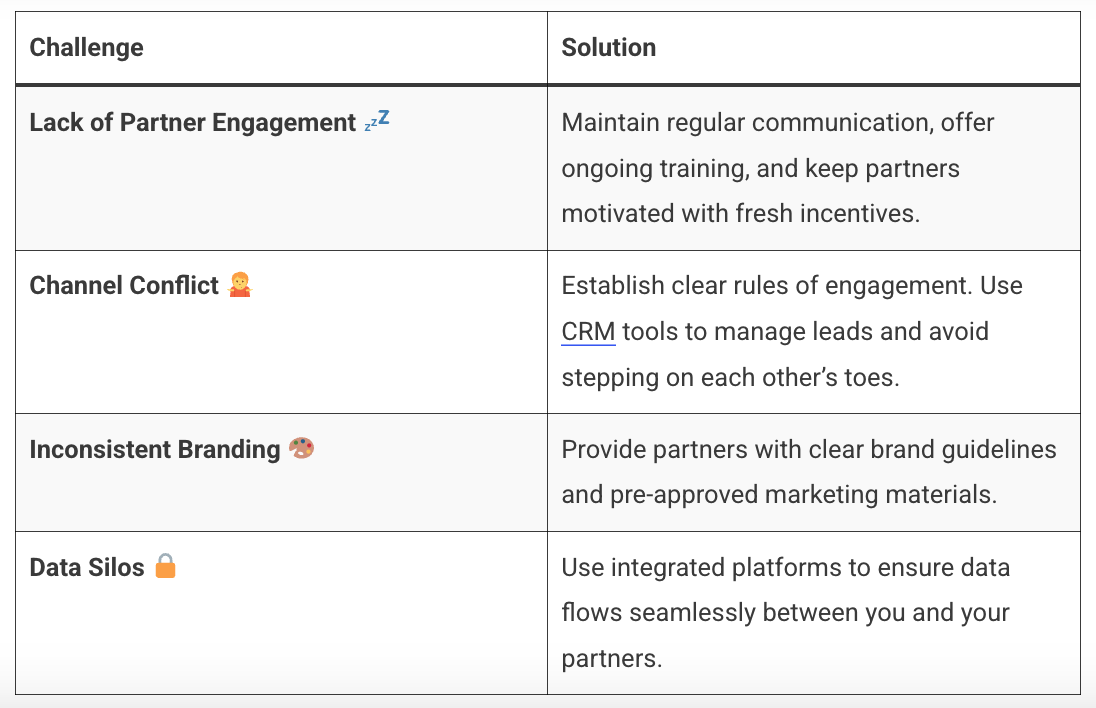Select the Data Silos heading
The image size is (1096, 708).
87,567
